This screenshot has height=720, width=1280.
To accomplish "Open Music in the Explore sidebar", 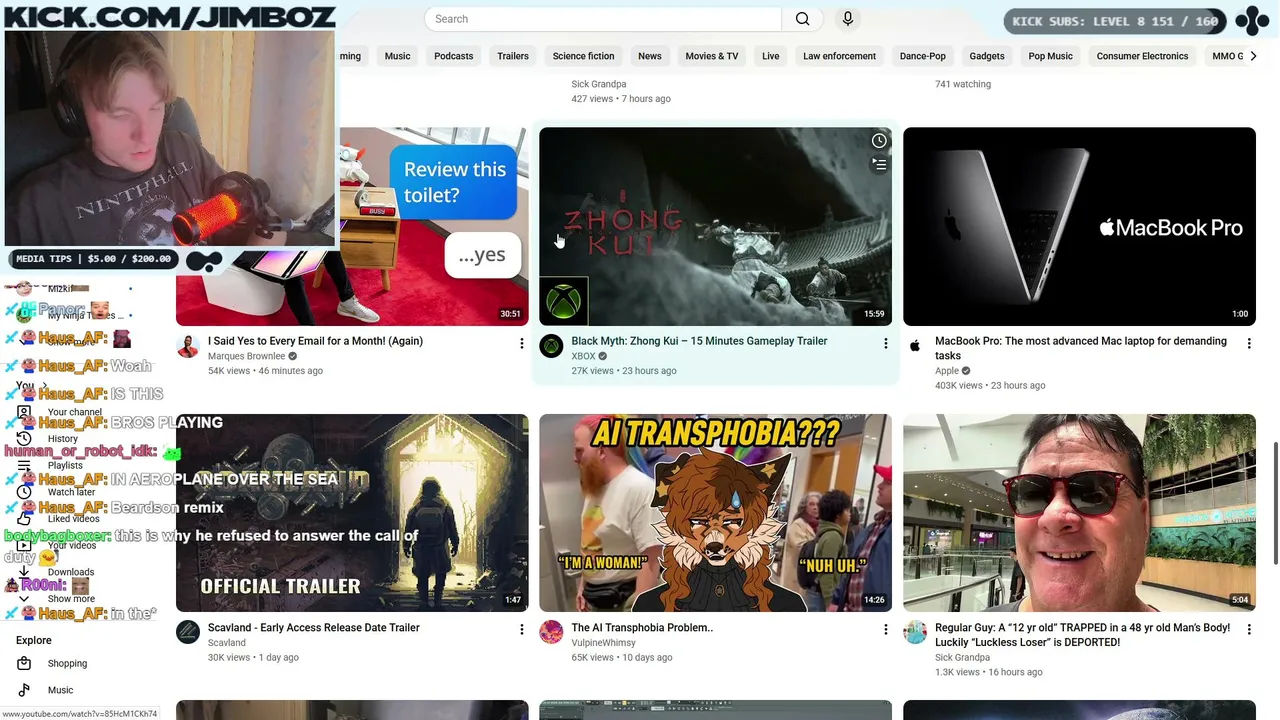I will (60, 690).
